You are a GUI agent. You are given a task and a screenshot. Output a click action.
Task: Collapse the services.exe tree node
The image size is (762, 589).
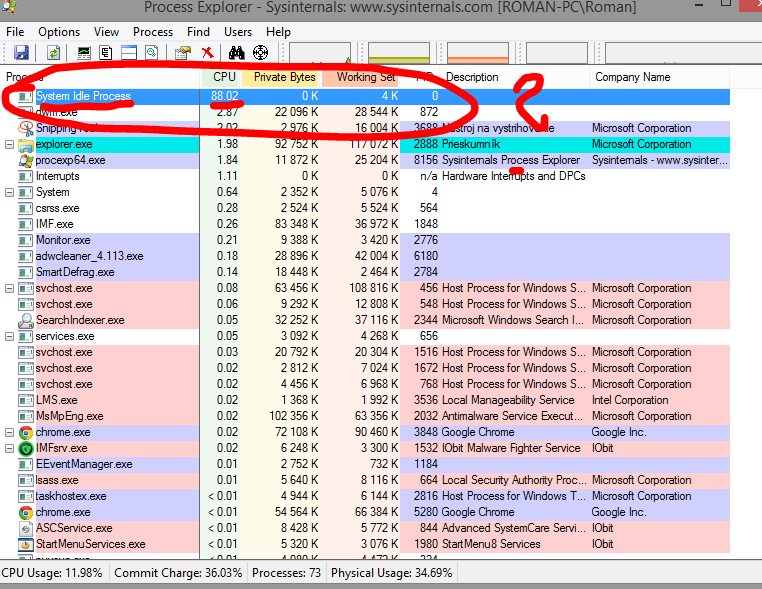(10, 336)
